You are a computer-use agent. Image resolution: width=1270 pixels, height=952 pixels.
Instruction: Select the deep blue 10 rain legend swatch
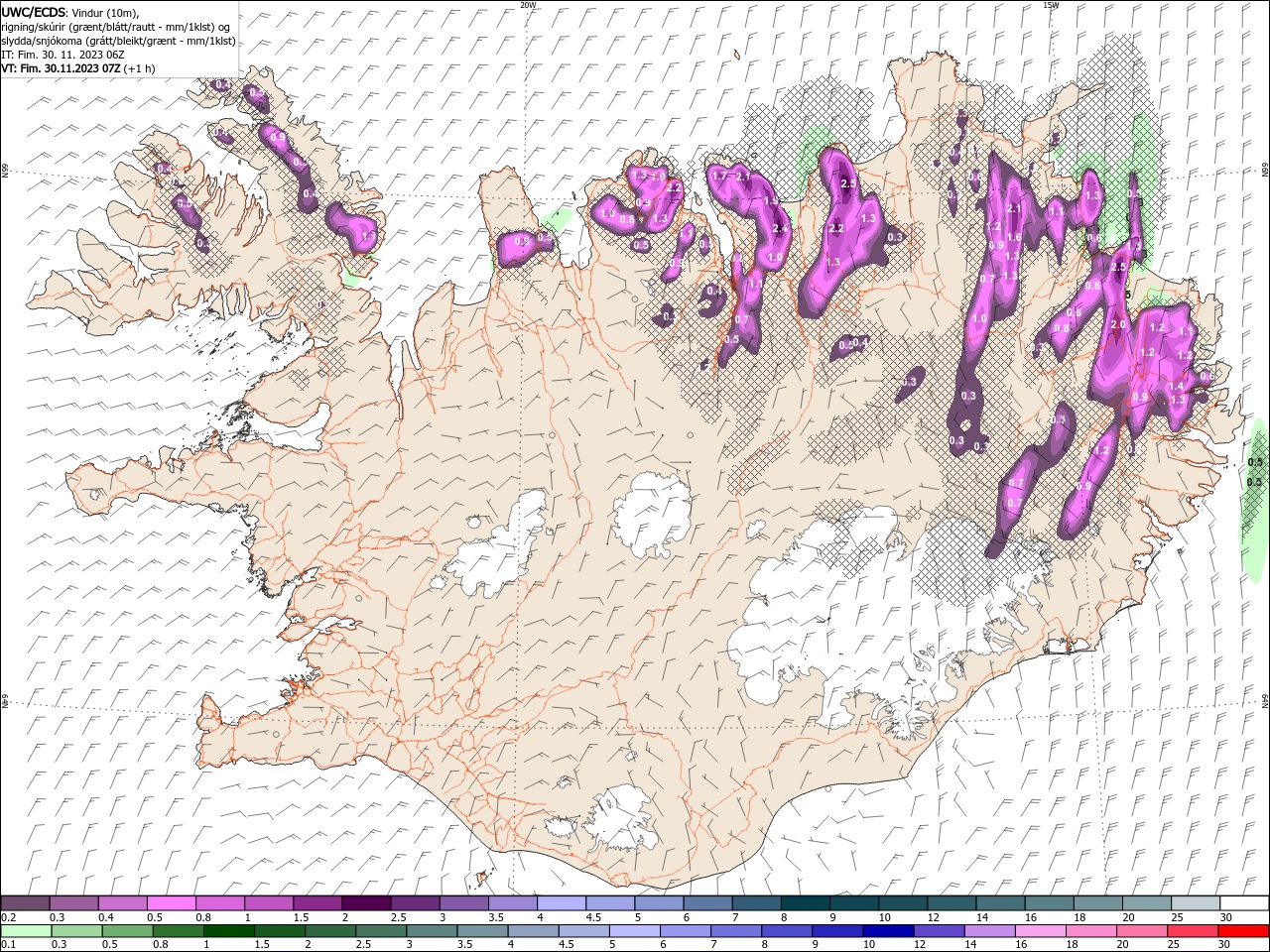click(887, 931)
